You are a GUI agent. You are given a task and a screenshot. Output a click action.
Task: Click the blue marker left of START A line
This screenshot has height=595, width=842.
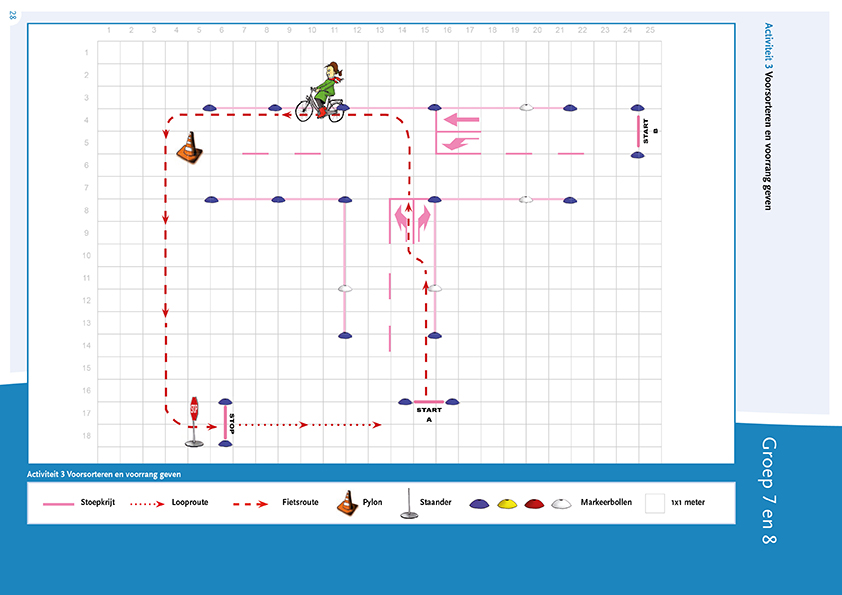(x=405, y=402)
